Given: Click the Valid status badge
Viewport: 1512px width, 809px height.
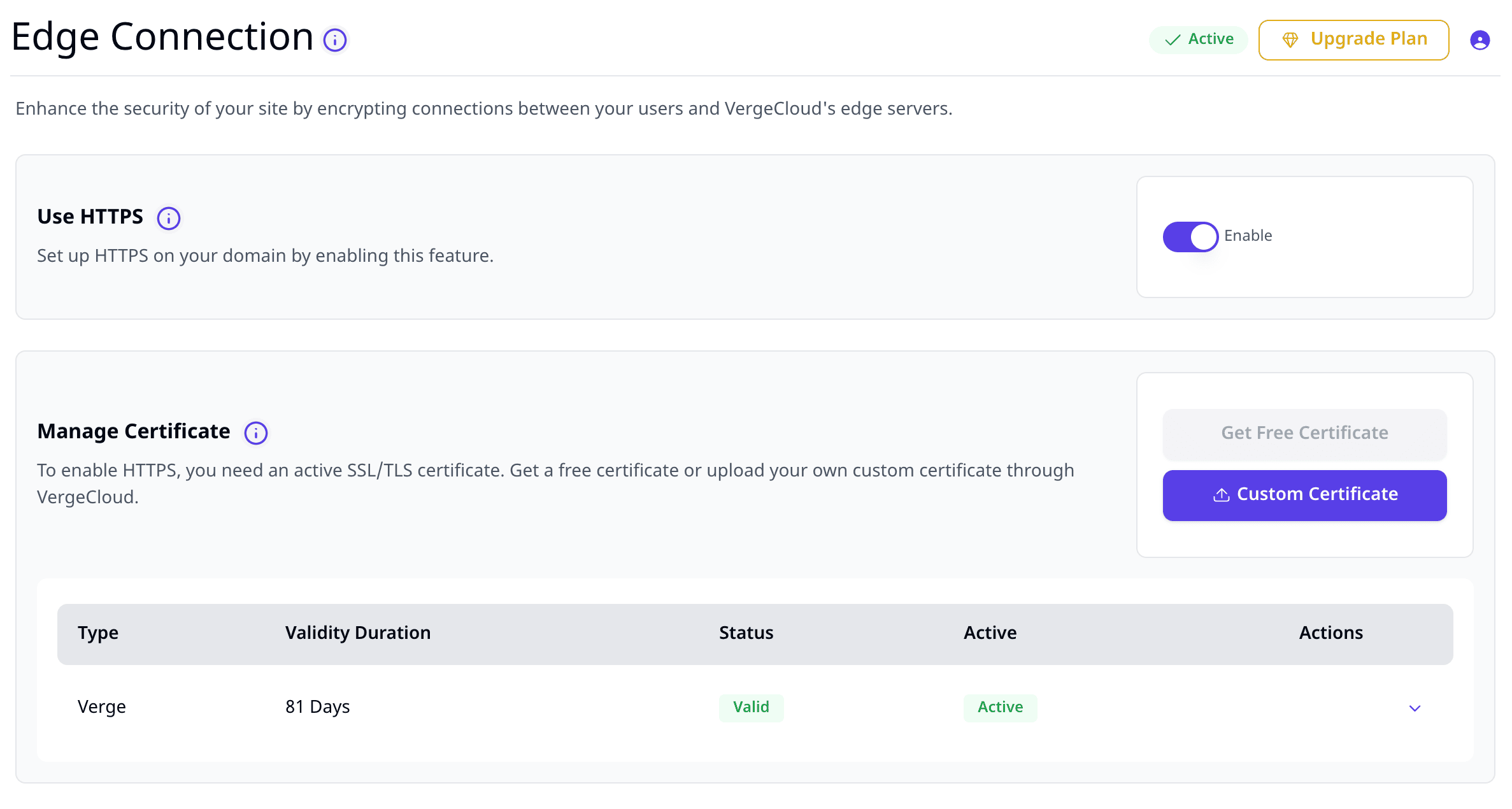Looking at the screenshot, I should pos(751,708).
